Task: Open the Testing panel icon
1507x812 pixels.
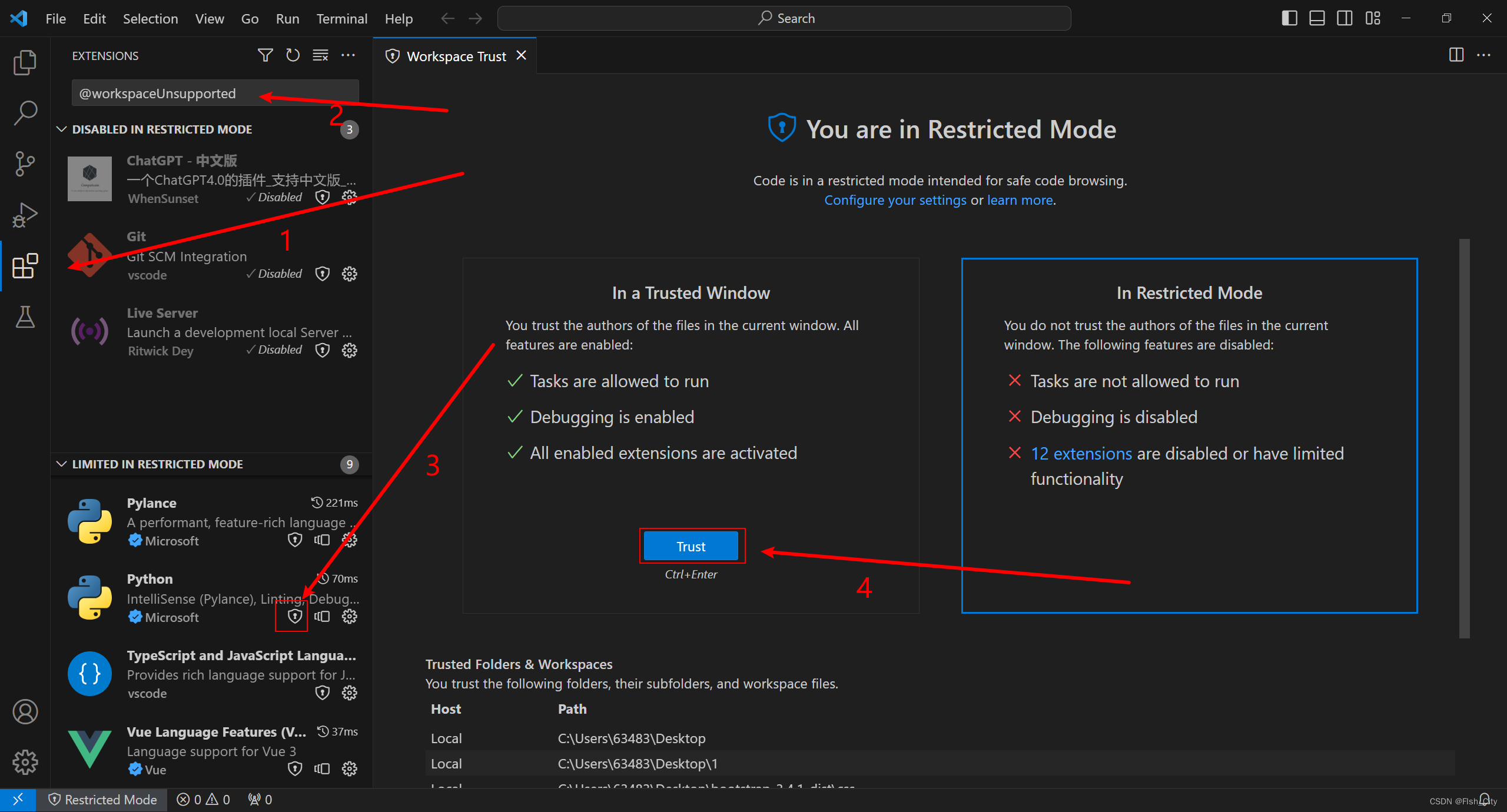Action: (25, 317)
